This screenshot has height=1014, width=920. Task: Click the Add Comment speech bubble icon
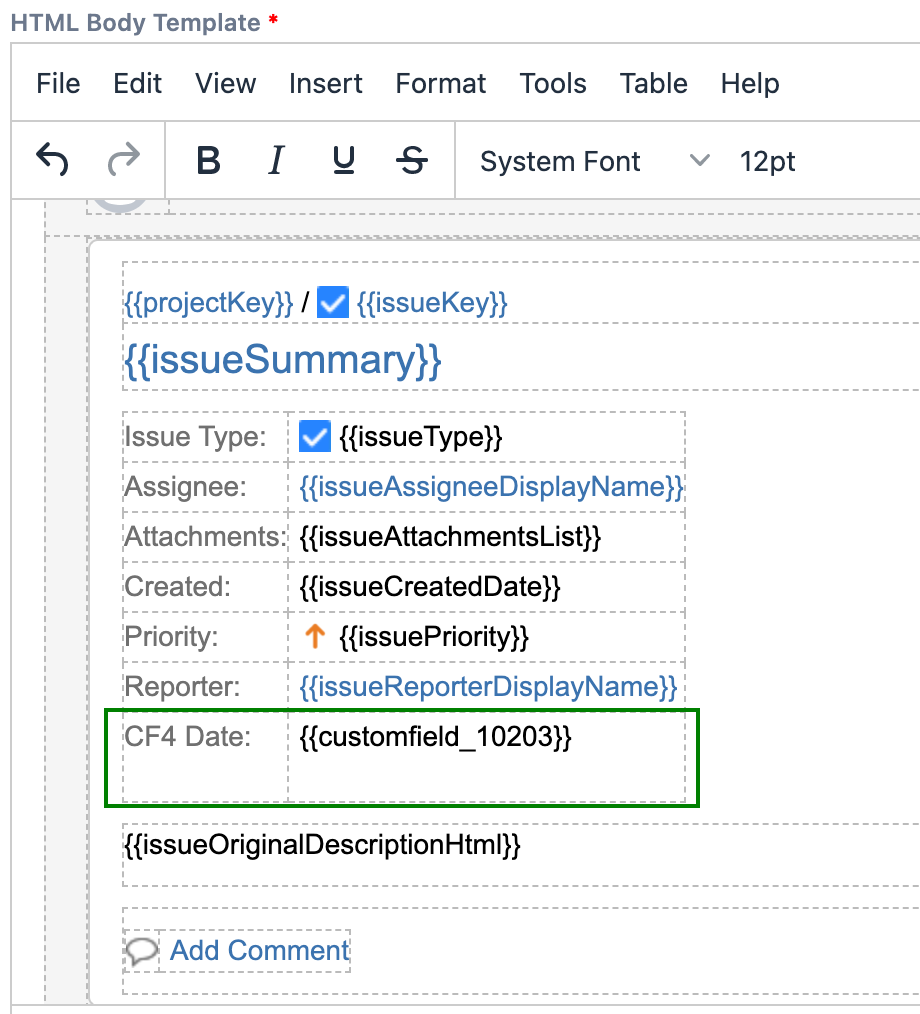pyautogui.click(x=142, y=950)
